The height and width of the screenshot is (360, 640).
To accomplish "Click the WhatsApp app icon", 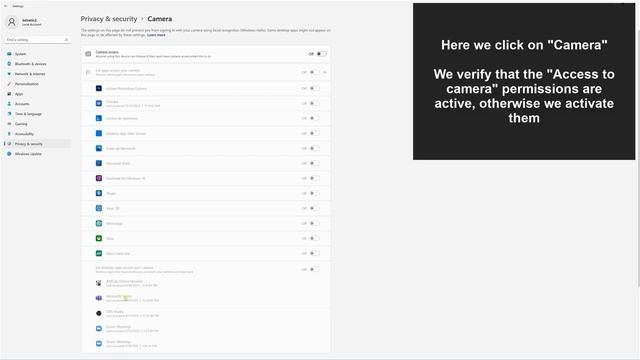I will pyautogui.click(x=99, y=223).
